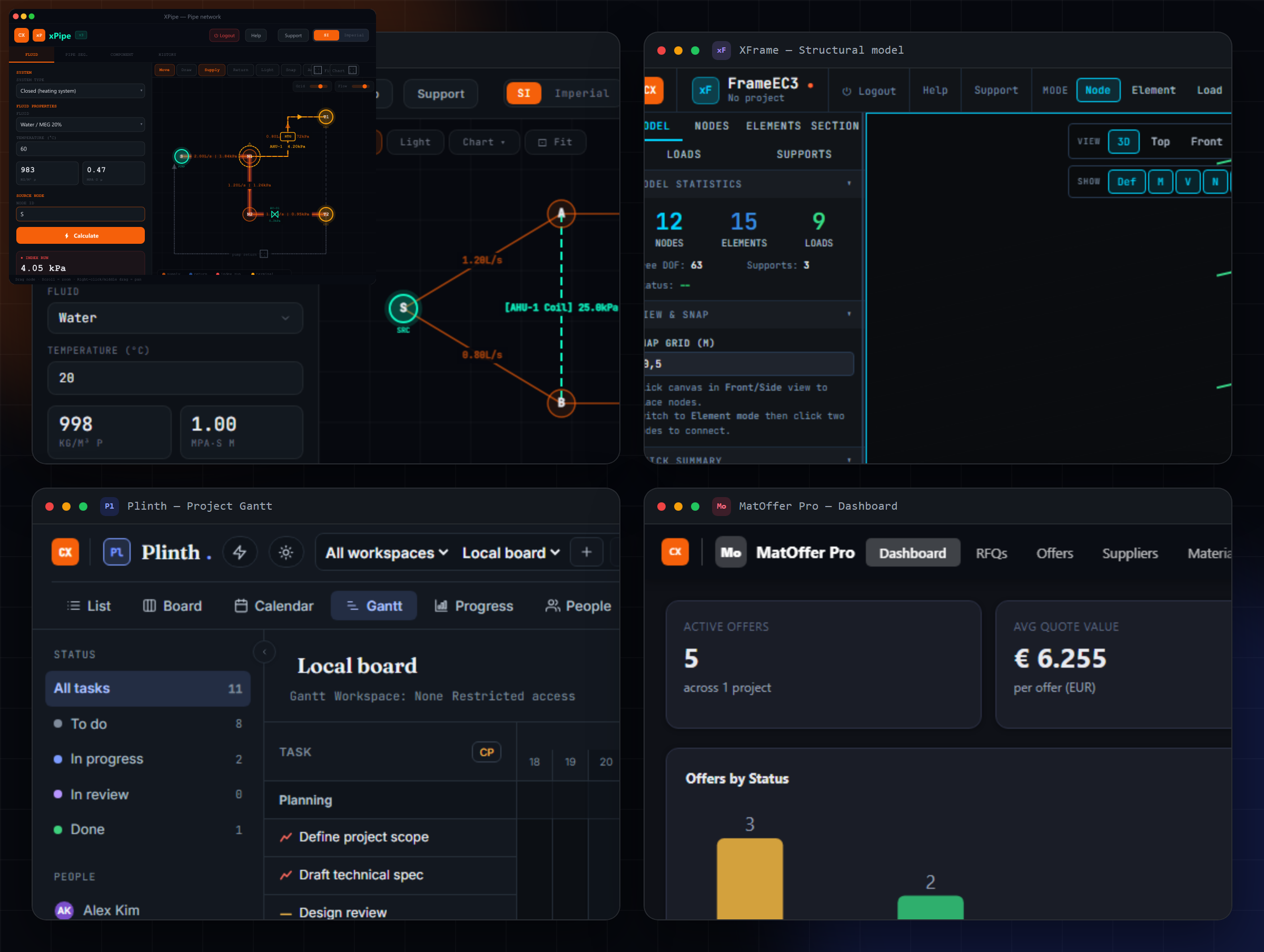Click the Mo icon in MatOffer title bar
This screenshot has height=952, width=1264.
click(x=721, y=507)
